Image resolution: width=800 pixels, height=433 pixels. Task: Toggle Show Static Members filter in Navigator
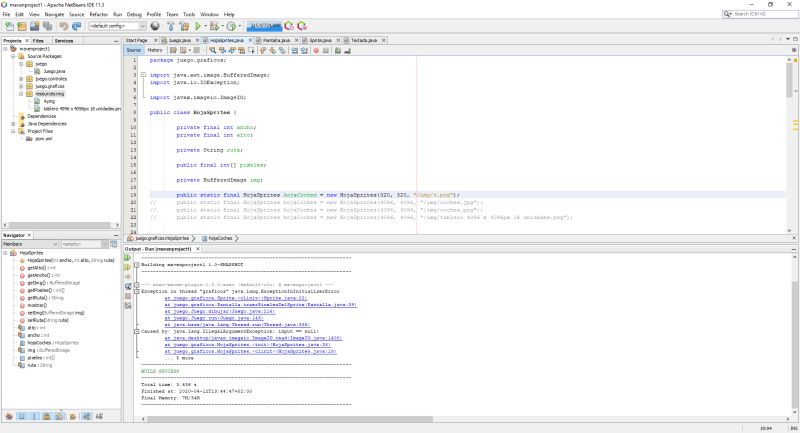(x=34, y=417)
